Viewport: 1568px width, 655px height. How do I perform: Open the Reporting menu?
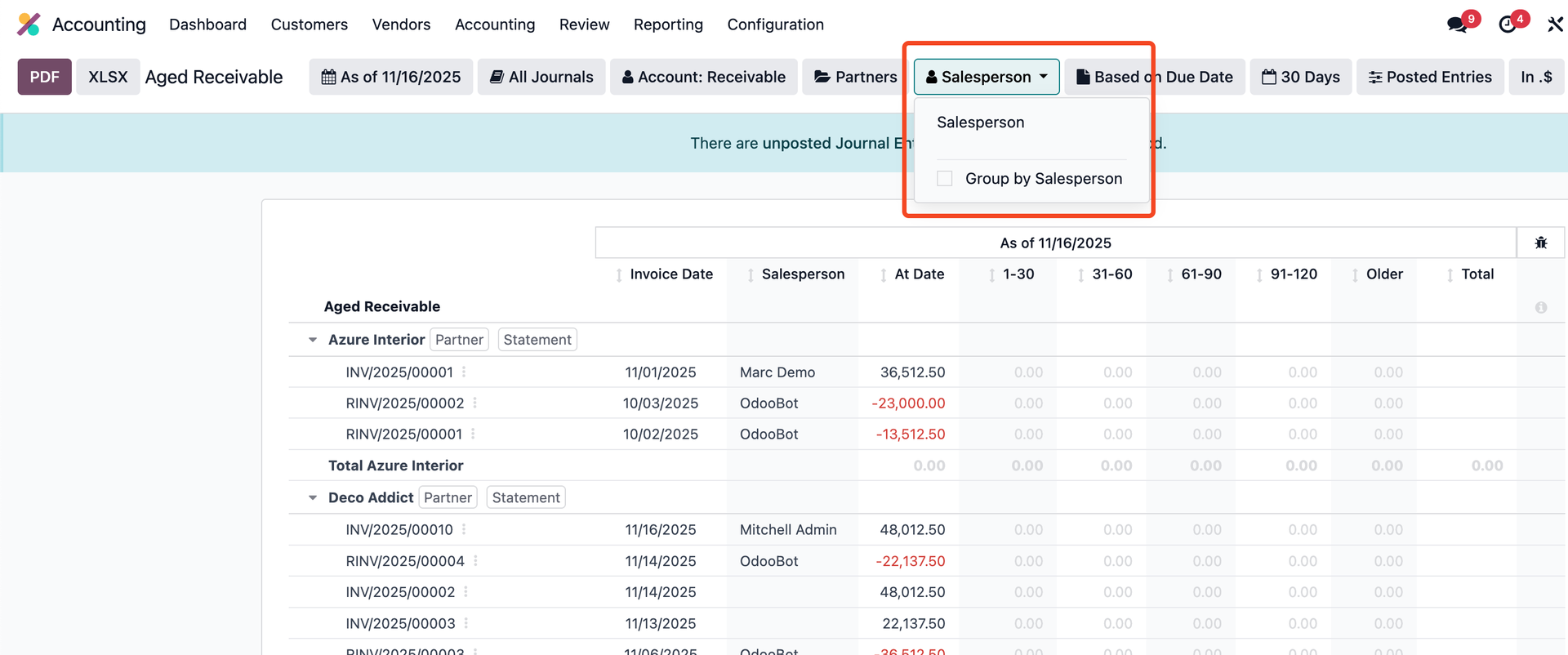coord(668,25)
